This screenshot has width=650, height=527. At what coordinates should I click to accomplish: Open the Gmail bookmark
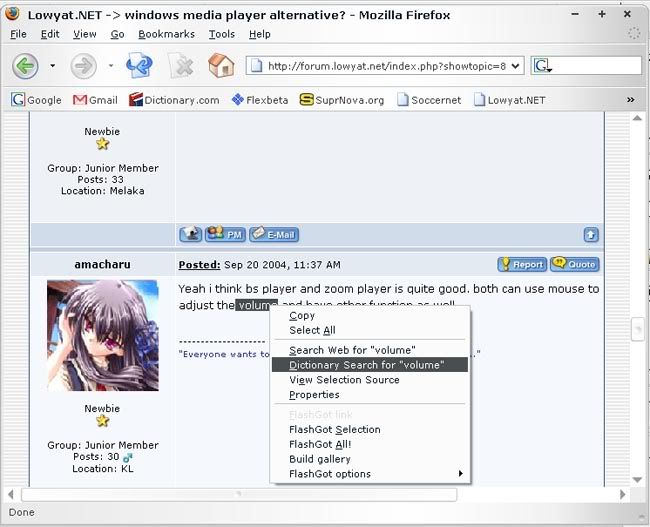[x=95, y=100]
